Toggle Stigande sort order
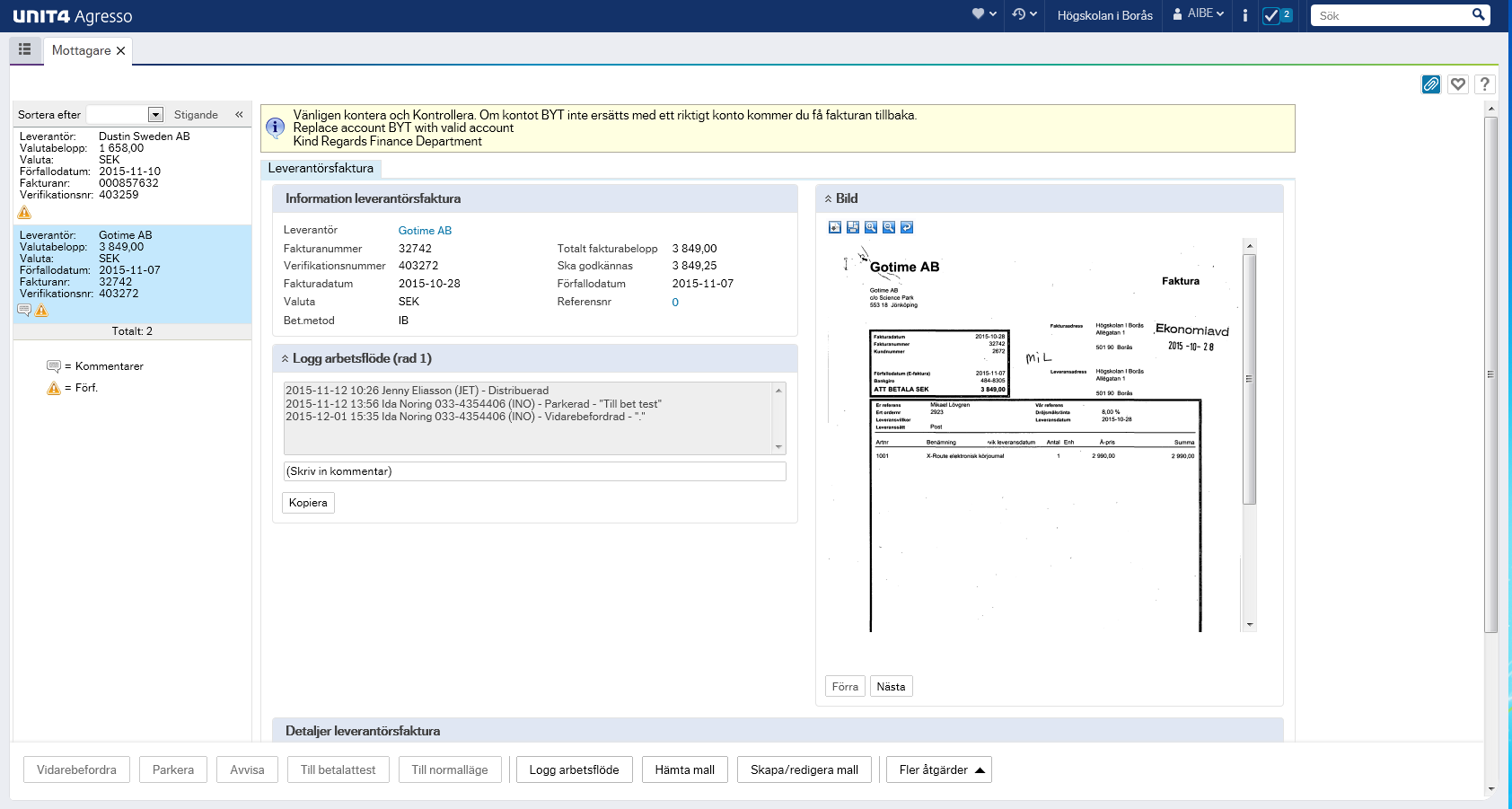Image resolution: width=1512 pixels, height=809 pixels. click(x=196, y=115)
